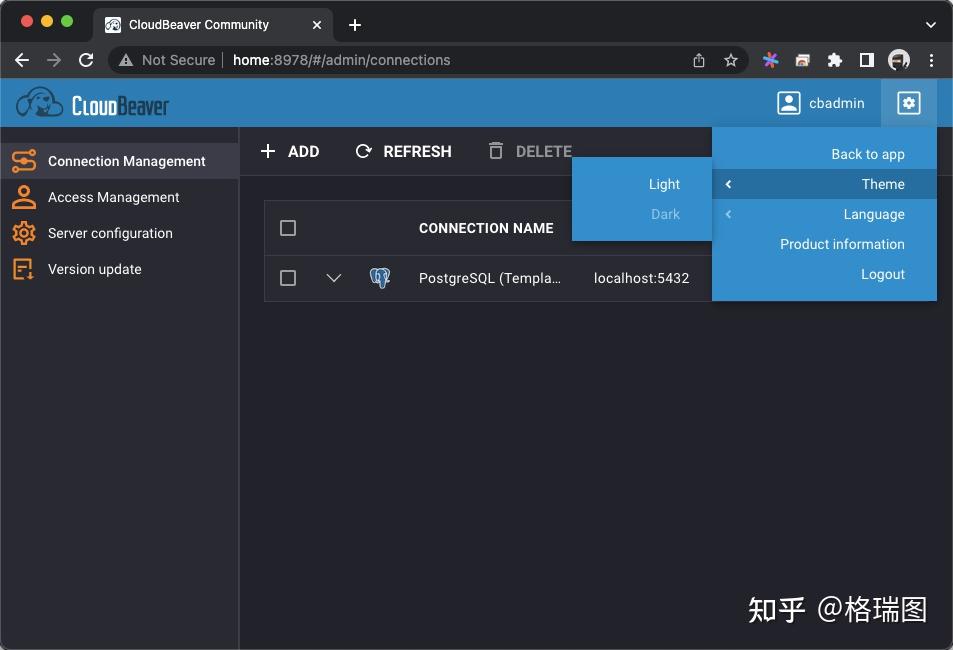Click the cbadmin user avatar icon

788,103
